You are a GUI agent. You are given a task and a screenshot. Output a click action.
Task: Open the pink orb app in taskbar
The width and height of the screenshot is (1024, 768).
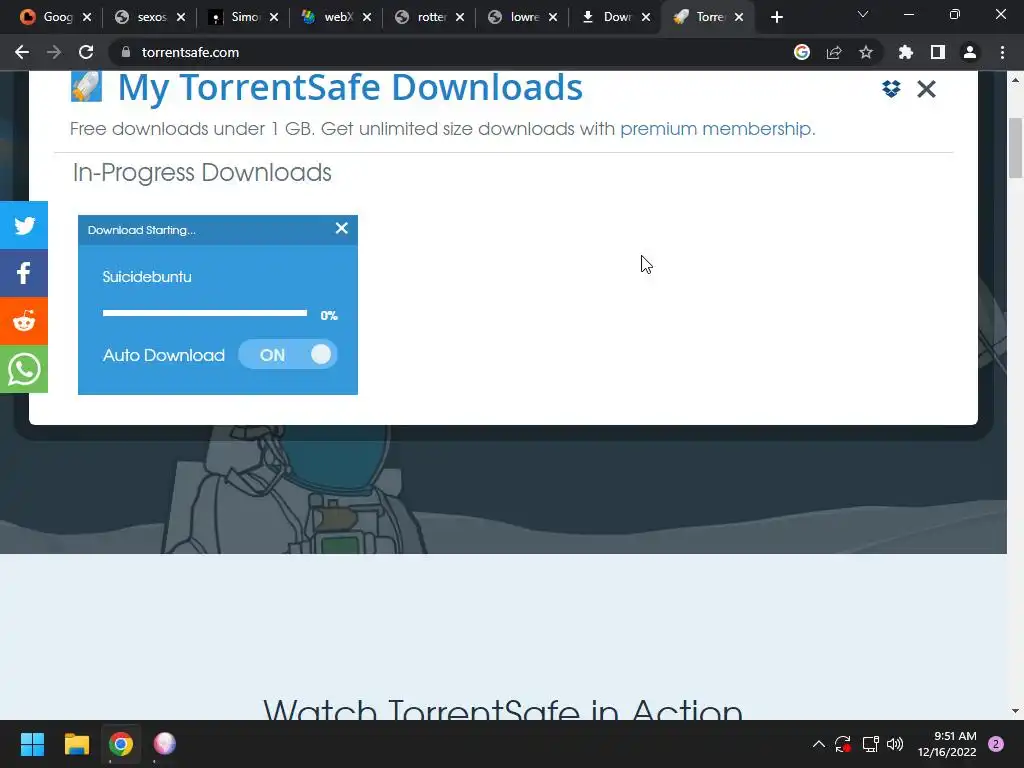pos(165,744)
